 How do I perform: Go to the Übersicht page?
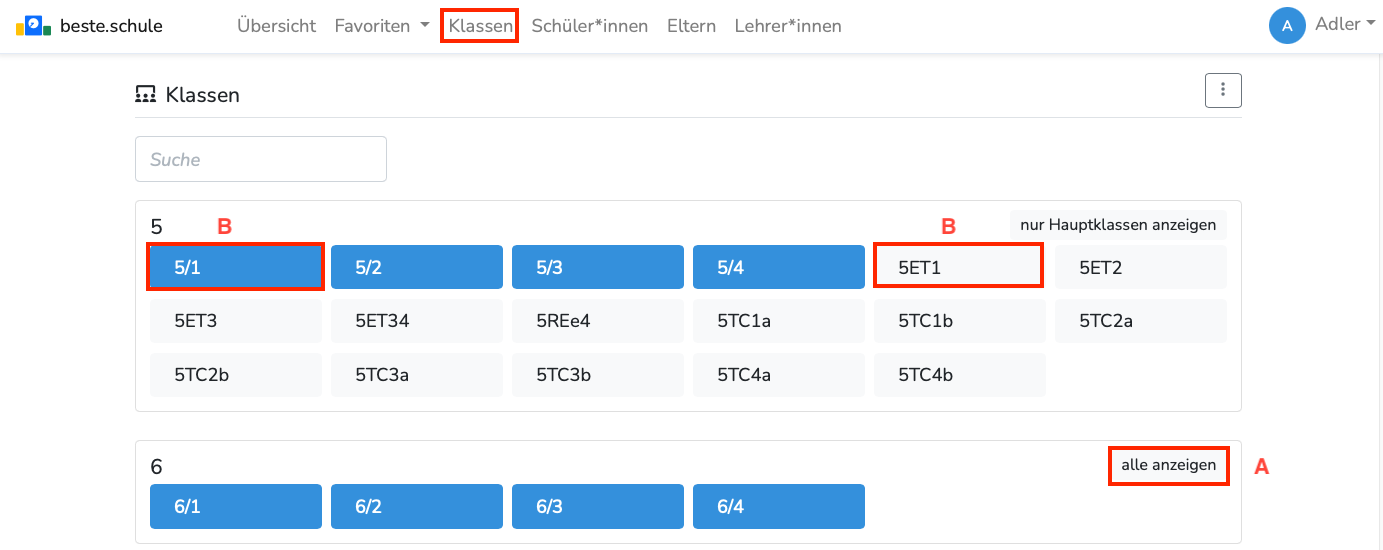click(x=276, y=26)
